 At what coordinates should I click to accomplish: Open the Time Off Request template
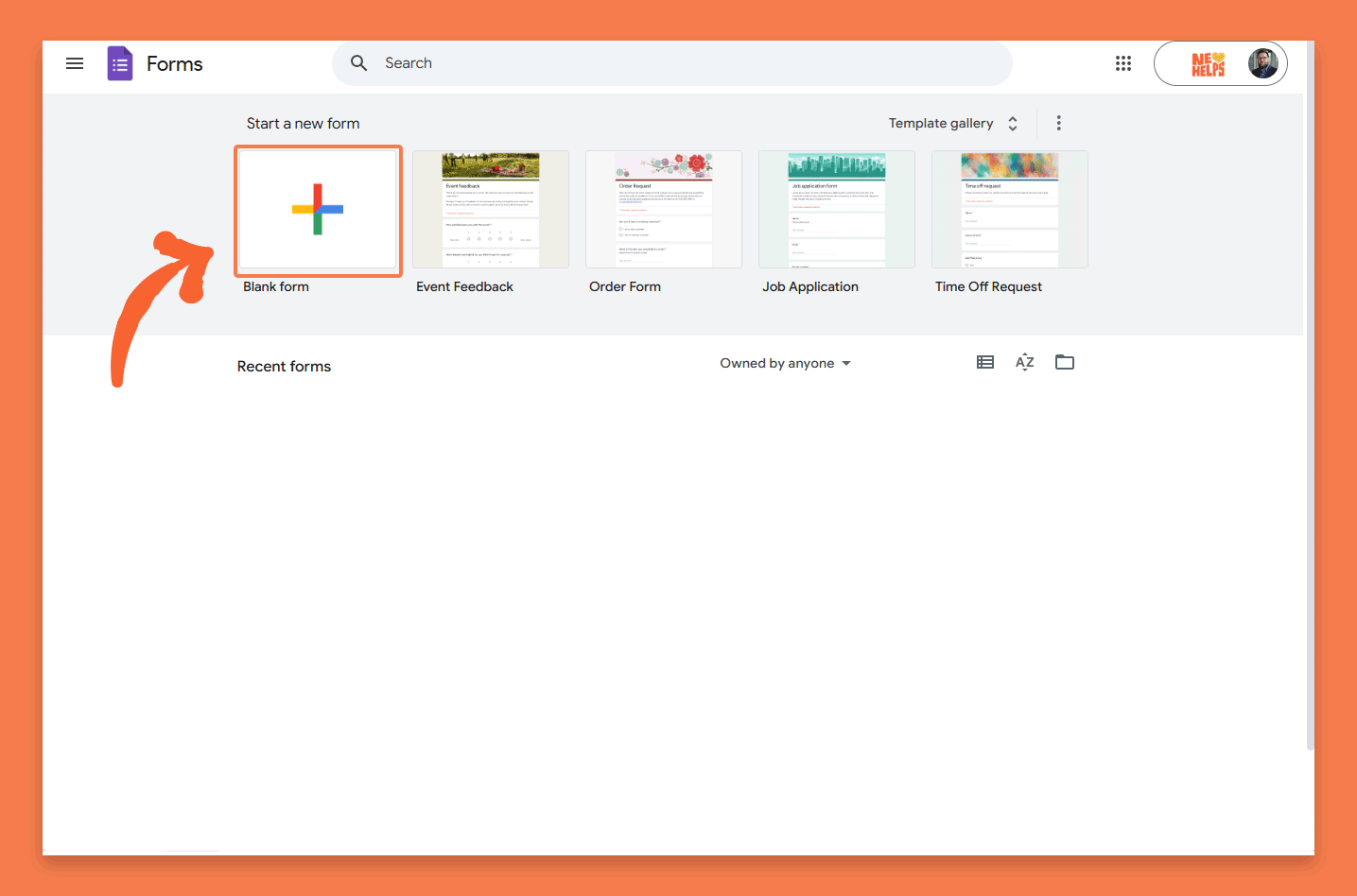click(x=1010, y=209)
